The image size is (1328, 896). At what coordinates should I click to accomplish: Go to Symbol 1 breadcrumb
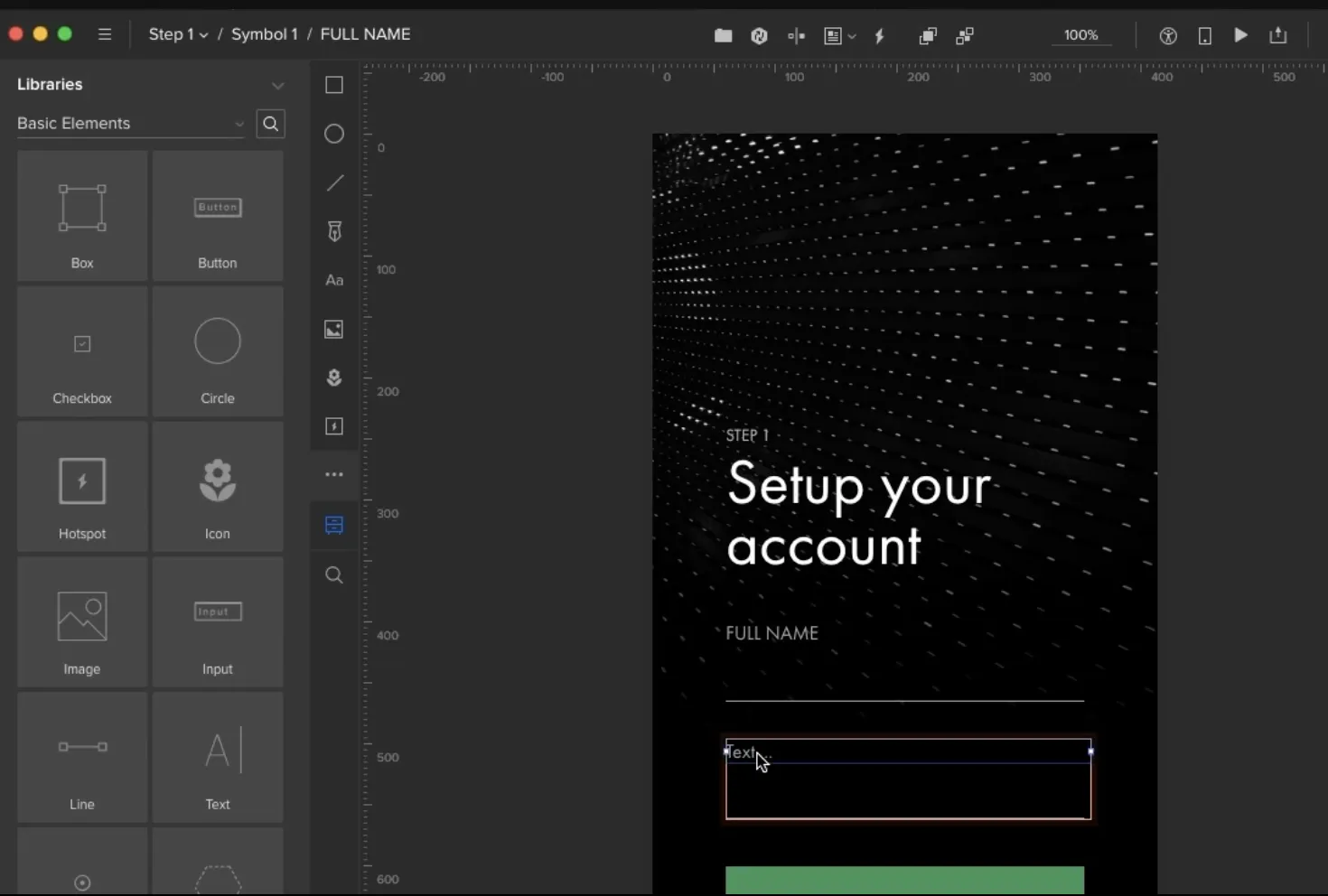(x=264, y=34)
